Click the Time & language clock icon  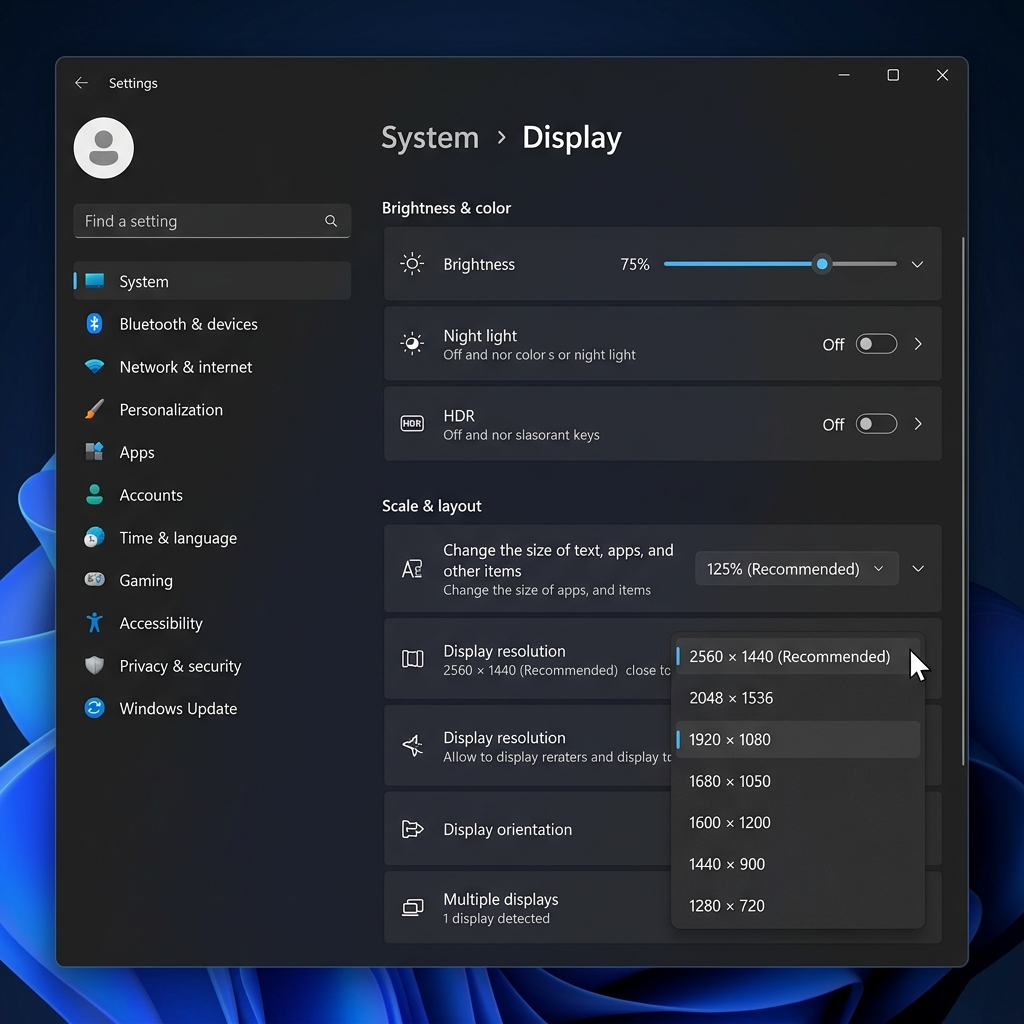click(x=95, y=537)
